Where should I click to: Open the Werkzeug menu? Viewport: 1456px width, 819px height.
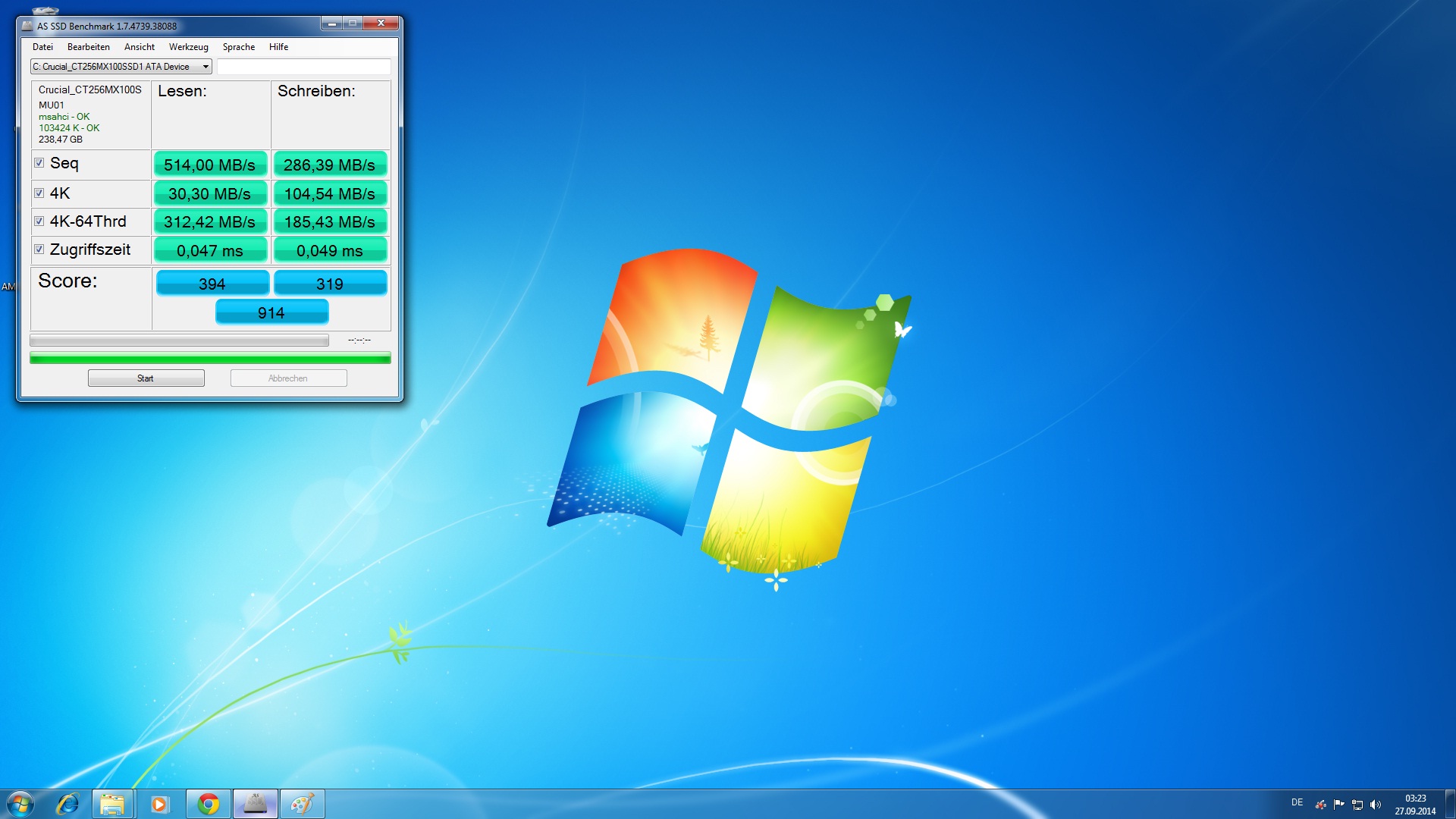click(188, 47)
